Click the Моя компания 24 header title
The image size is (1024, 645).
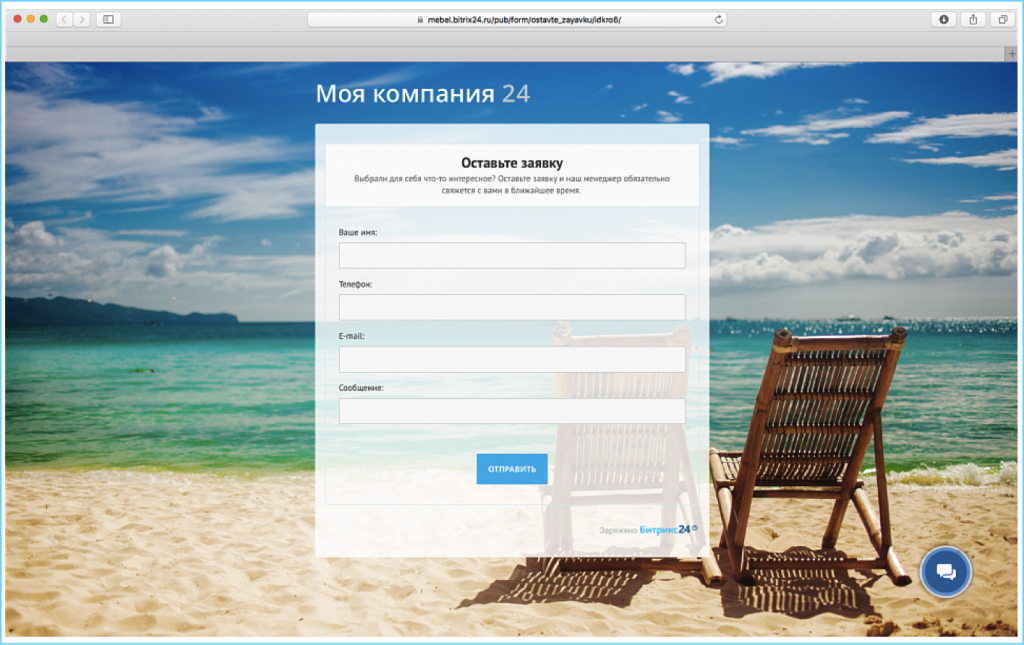pos(422,94)
